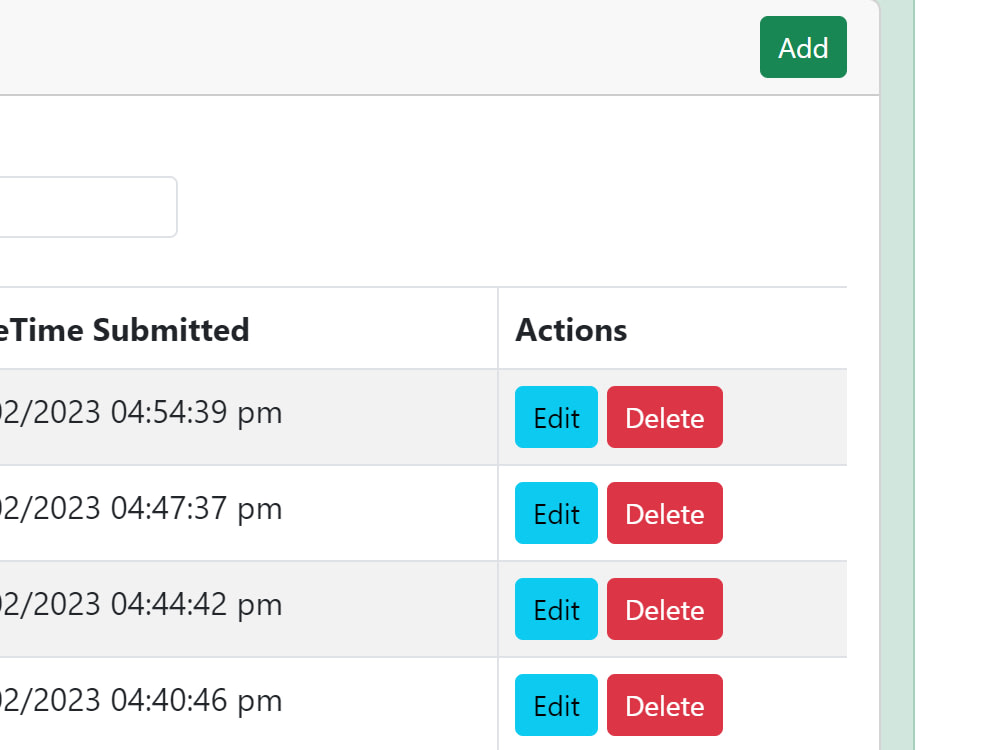Edit the entry submitted at 04:54:39 pm
This screenshot has height=750, width=1000.
tap(556, 417)
